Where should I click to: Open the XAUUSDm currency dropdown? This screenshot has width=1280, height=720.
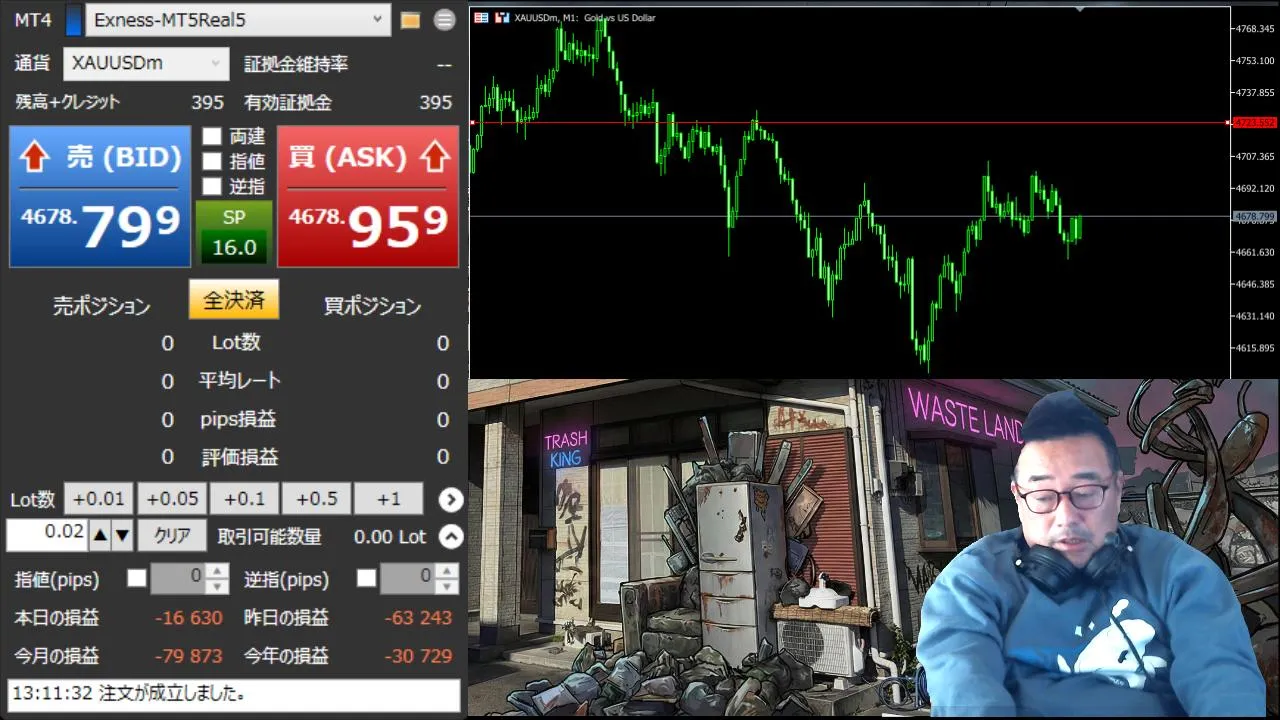pos(147,63)
